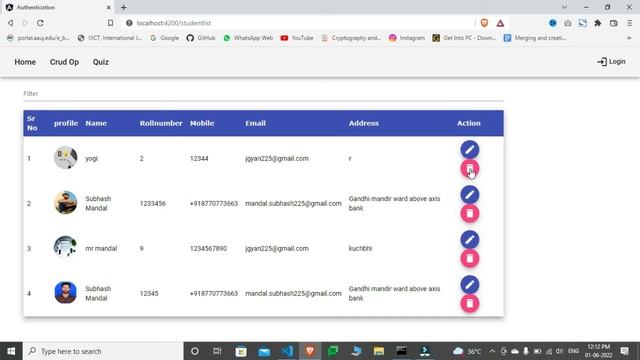This screenshot has width=640, height=360.
Task: Select the Authentication tab
Action: pyautogui.click(x=58, y=7)
